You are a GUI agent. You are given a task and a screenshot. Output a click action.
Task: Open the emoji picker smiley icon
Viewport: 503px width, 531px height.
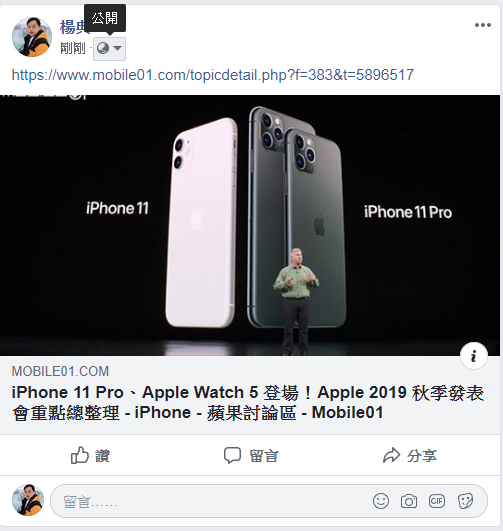(x=381, y=501)
